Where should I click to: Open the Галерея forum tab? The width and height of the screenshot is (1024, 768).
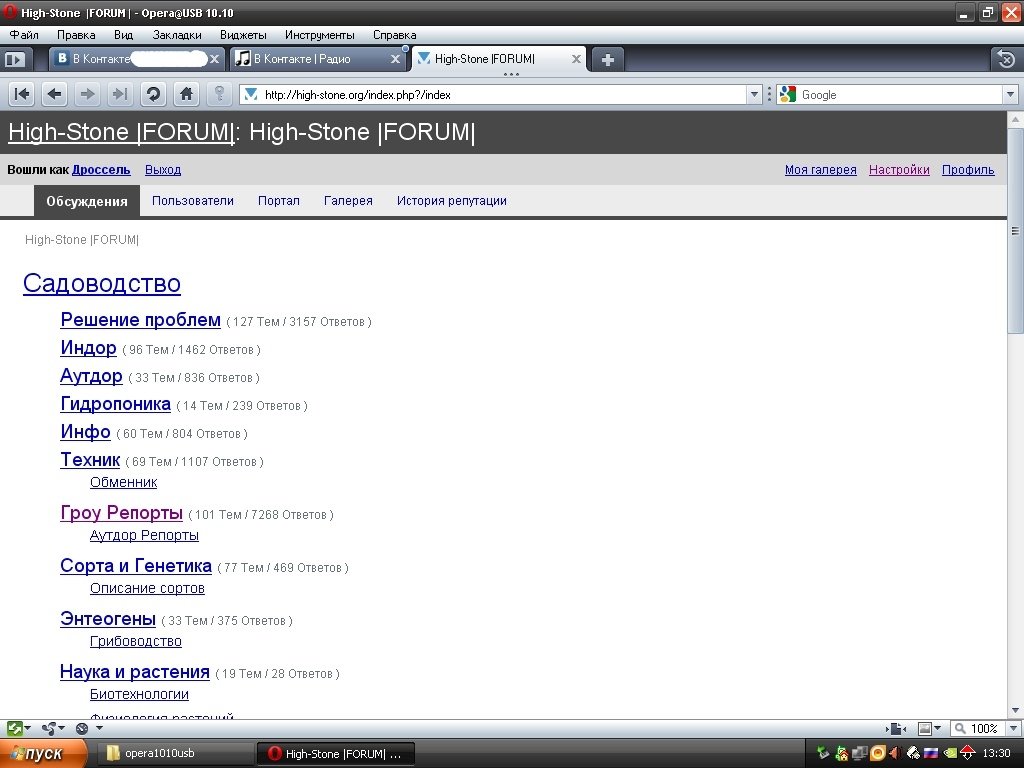348,201
